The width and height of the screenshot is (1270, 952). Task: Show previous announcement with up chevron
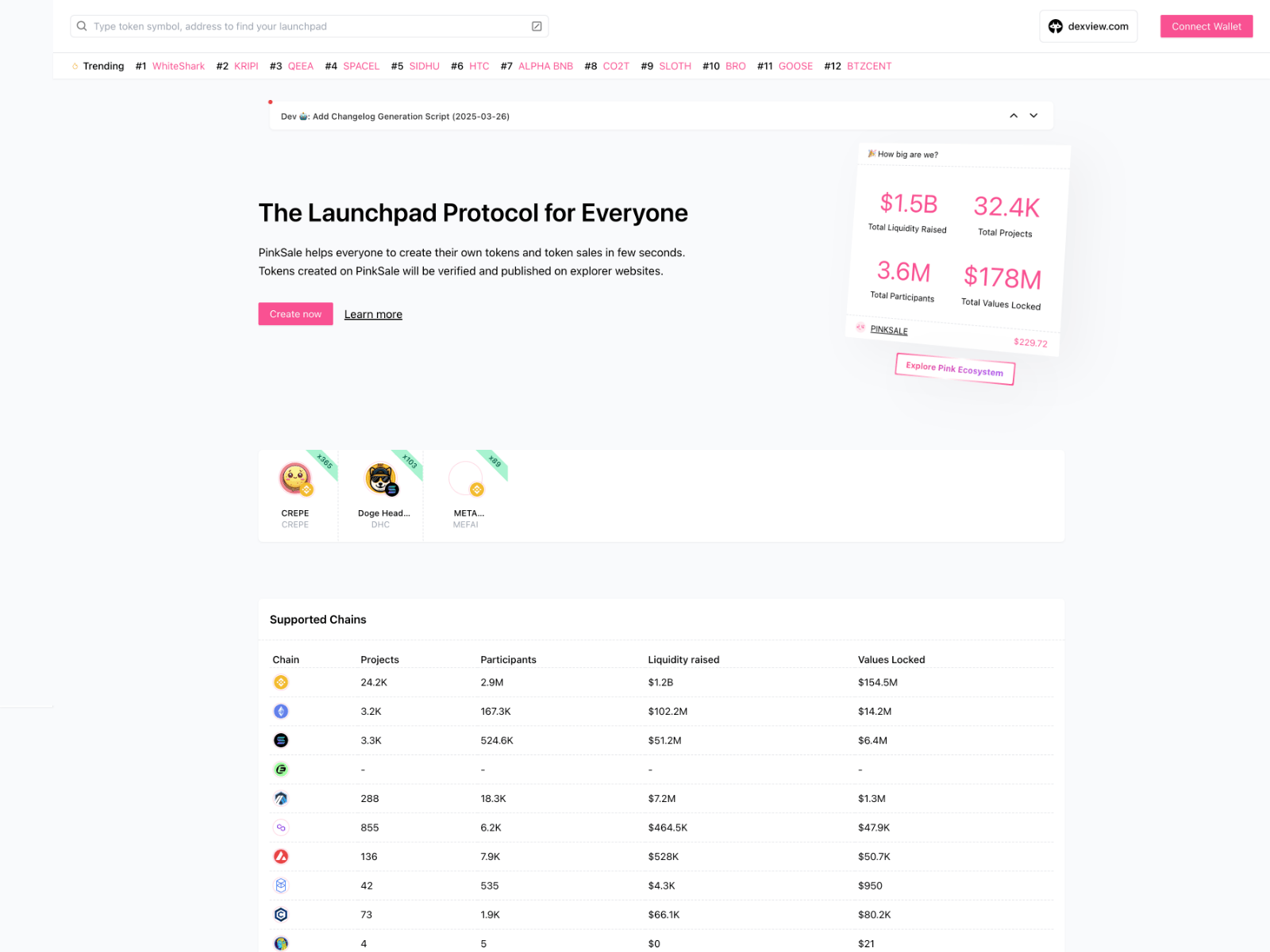tap(1014, 116)
